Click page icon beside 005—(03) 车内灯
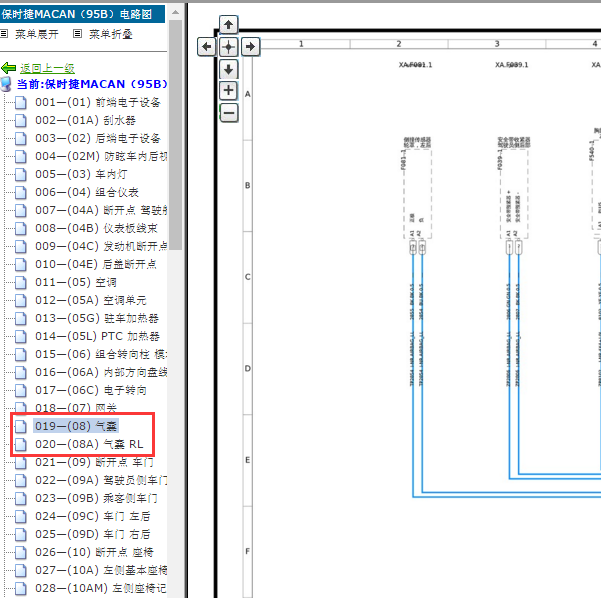This screenshot has width=601, height=598. (21, 175)
